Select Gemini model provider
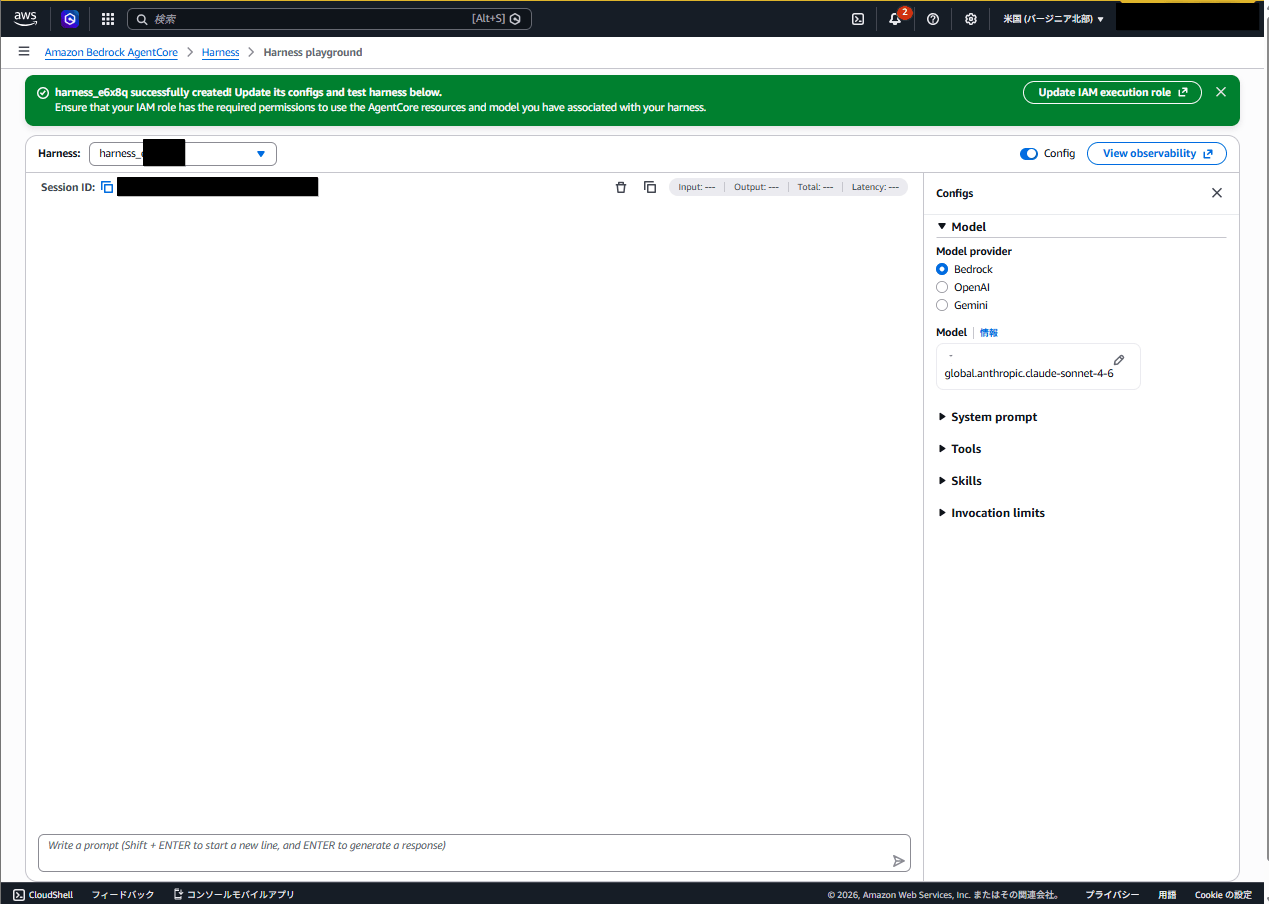This screenshot has height=904, width=1269. 942,305
